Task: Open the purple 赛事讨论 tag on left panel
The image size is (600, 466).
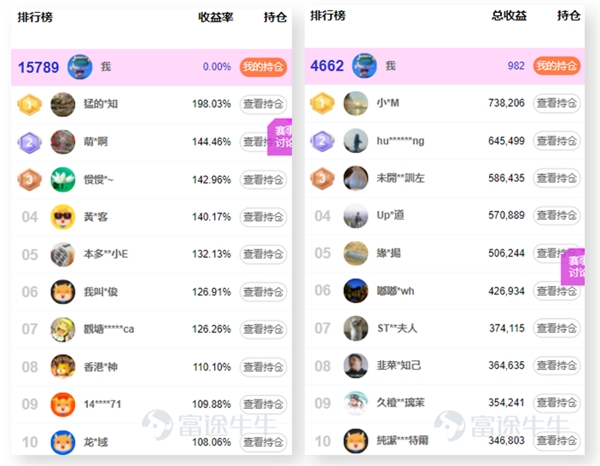Action: [x=280, y=137]
